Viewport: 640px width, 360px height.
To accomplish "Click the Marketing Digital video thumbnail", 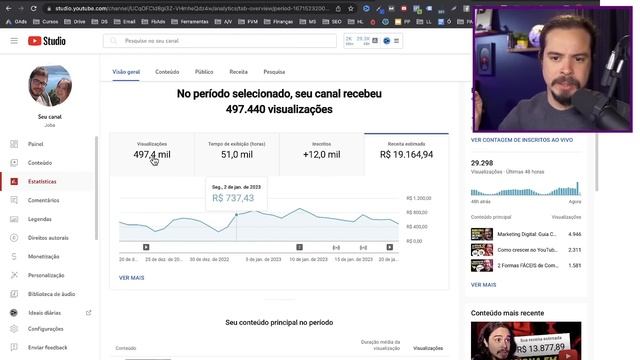I will click(482, 234).
